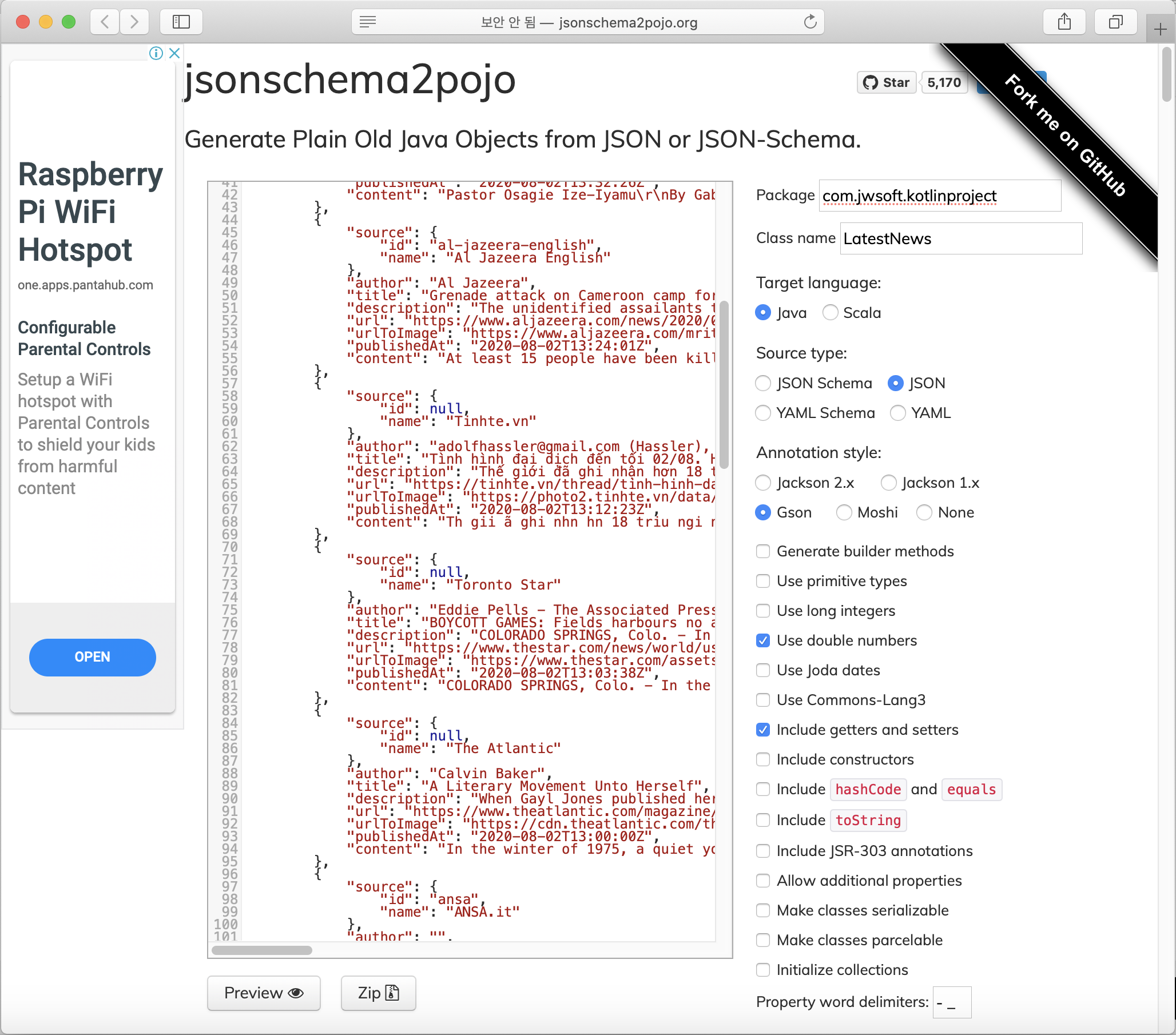Select JSON Schema source type

pyautogui.click(x=763, y=383)
